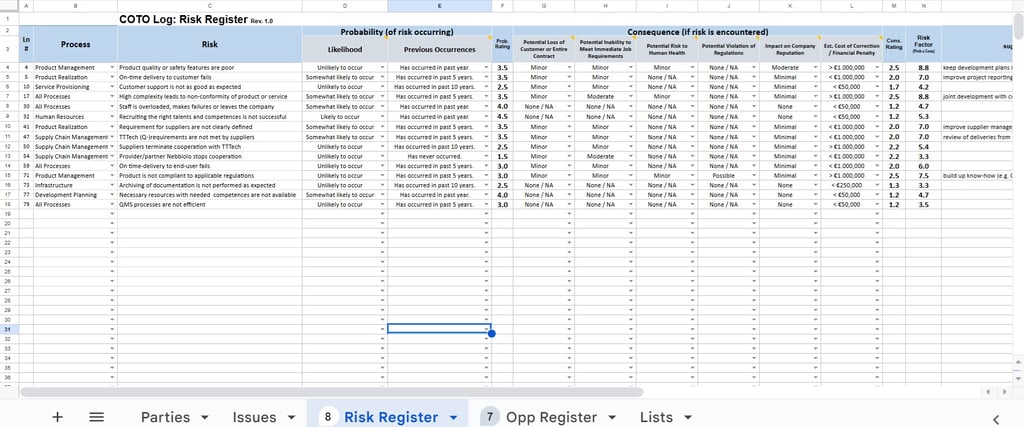The image size is (1024, 427).
Task: Open the Risk Register tab dropdown arrow
Action: pos(453,417)
